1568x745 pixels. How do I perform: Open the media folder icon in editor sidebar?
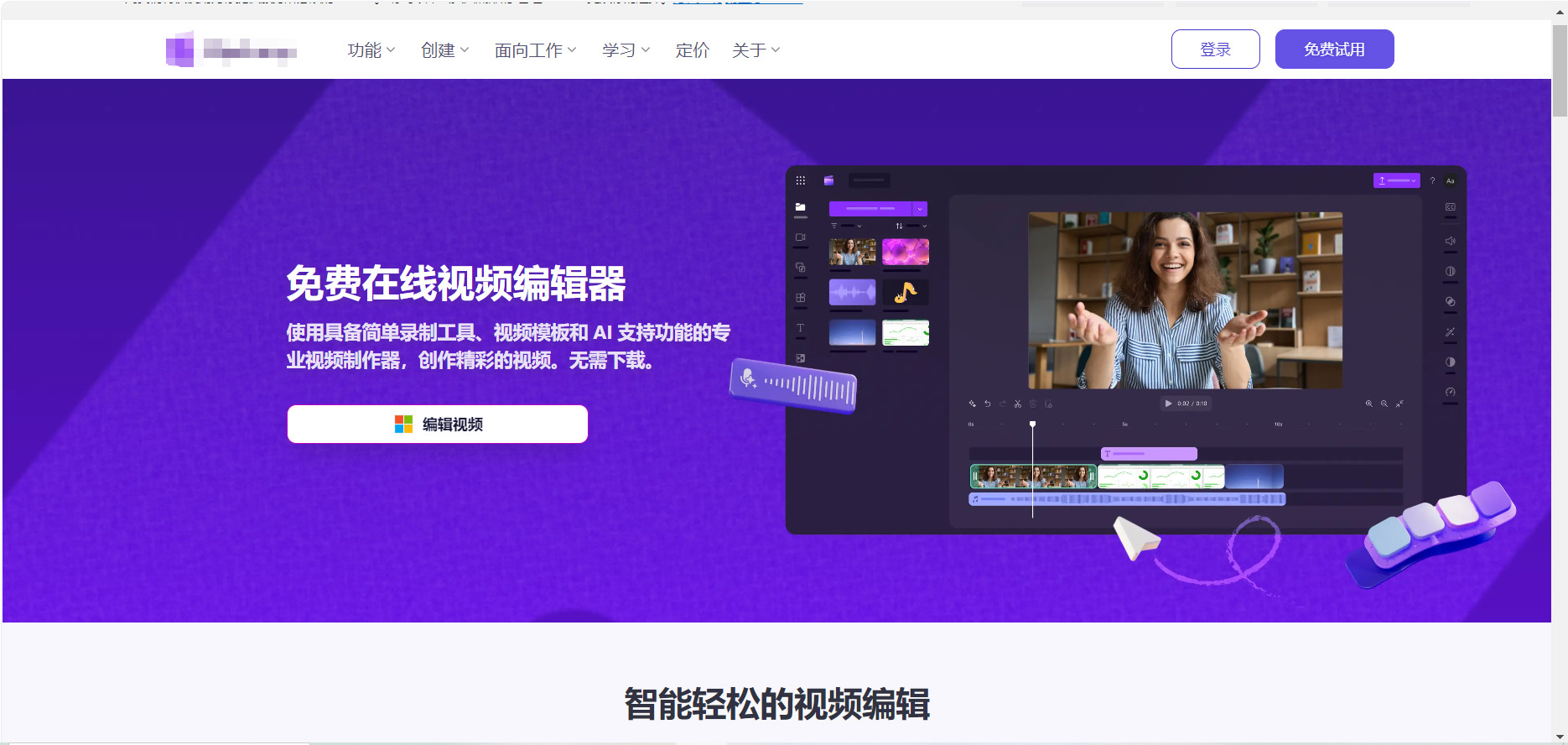(x=801, y=207)
